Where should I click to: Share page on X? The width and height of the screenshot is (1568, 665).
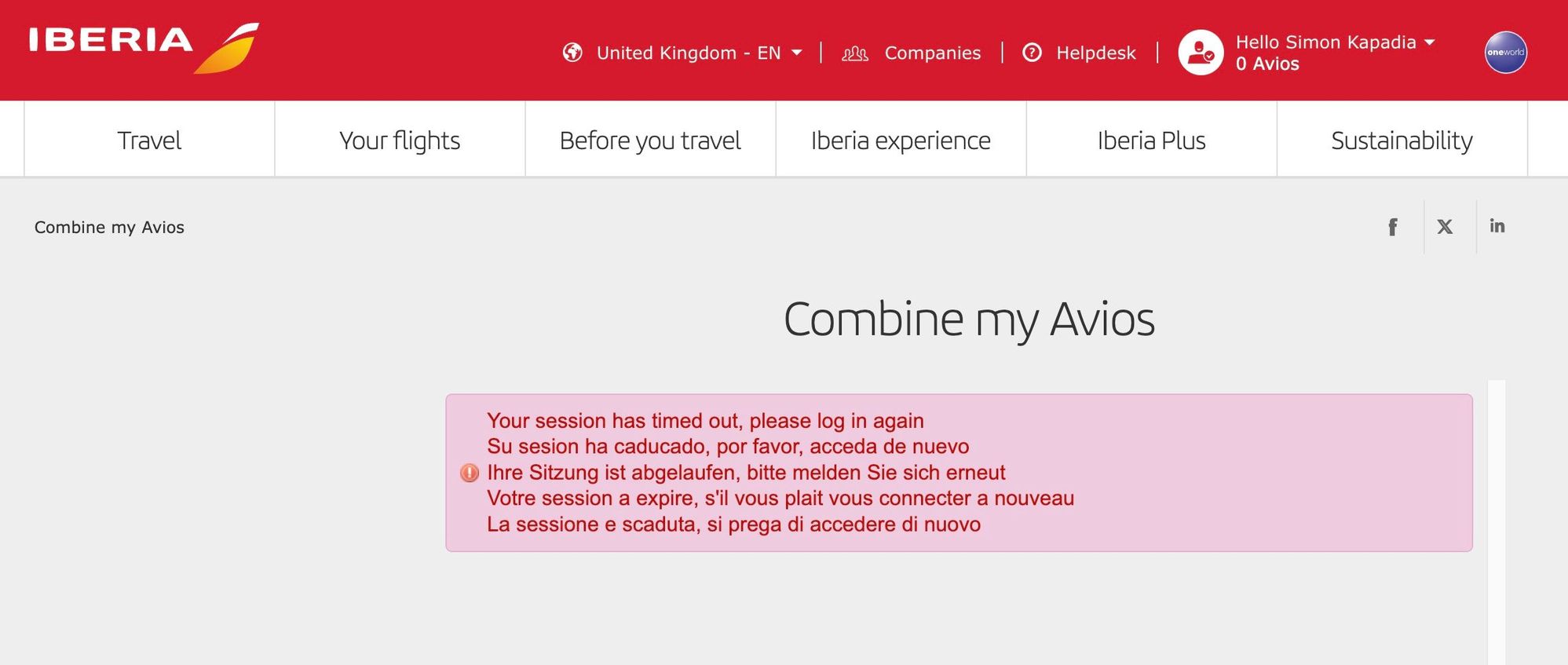(x=1445, y=227)
